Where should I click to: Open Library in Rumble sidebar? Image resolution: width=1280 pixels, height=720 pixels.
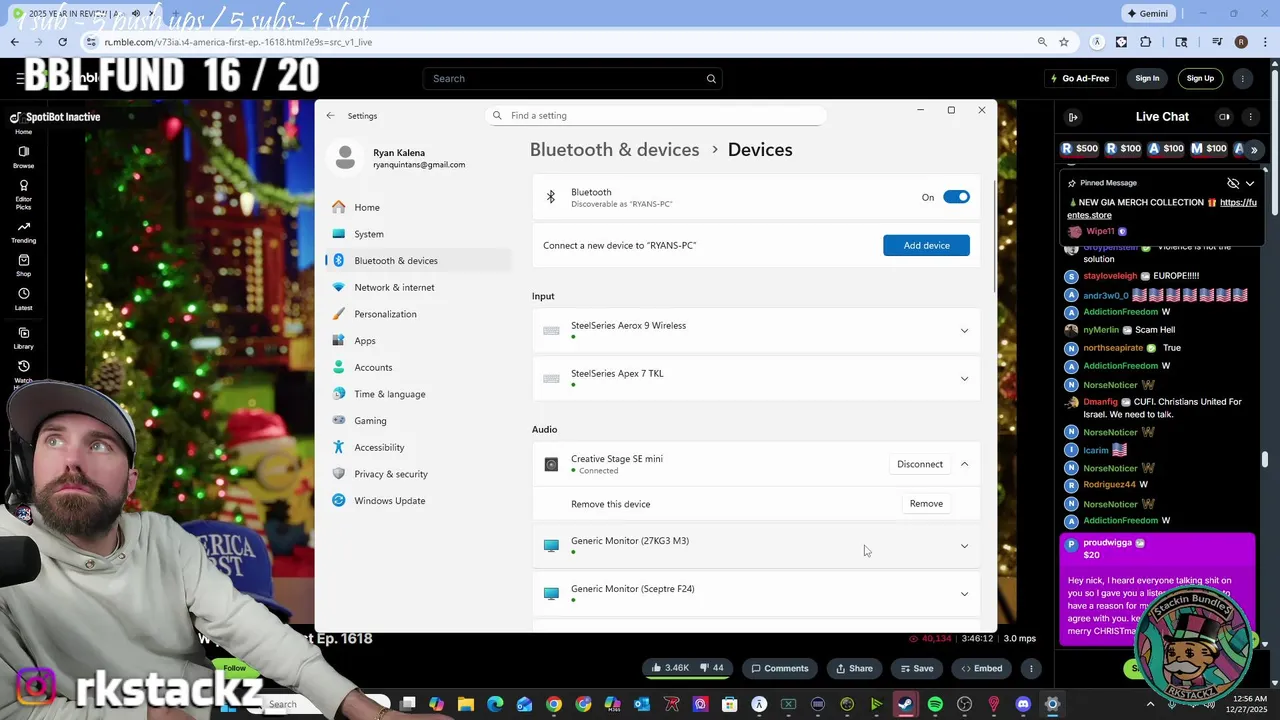[23, 338]
